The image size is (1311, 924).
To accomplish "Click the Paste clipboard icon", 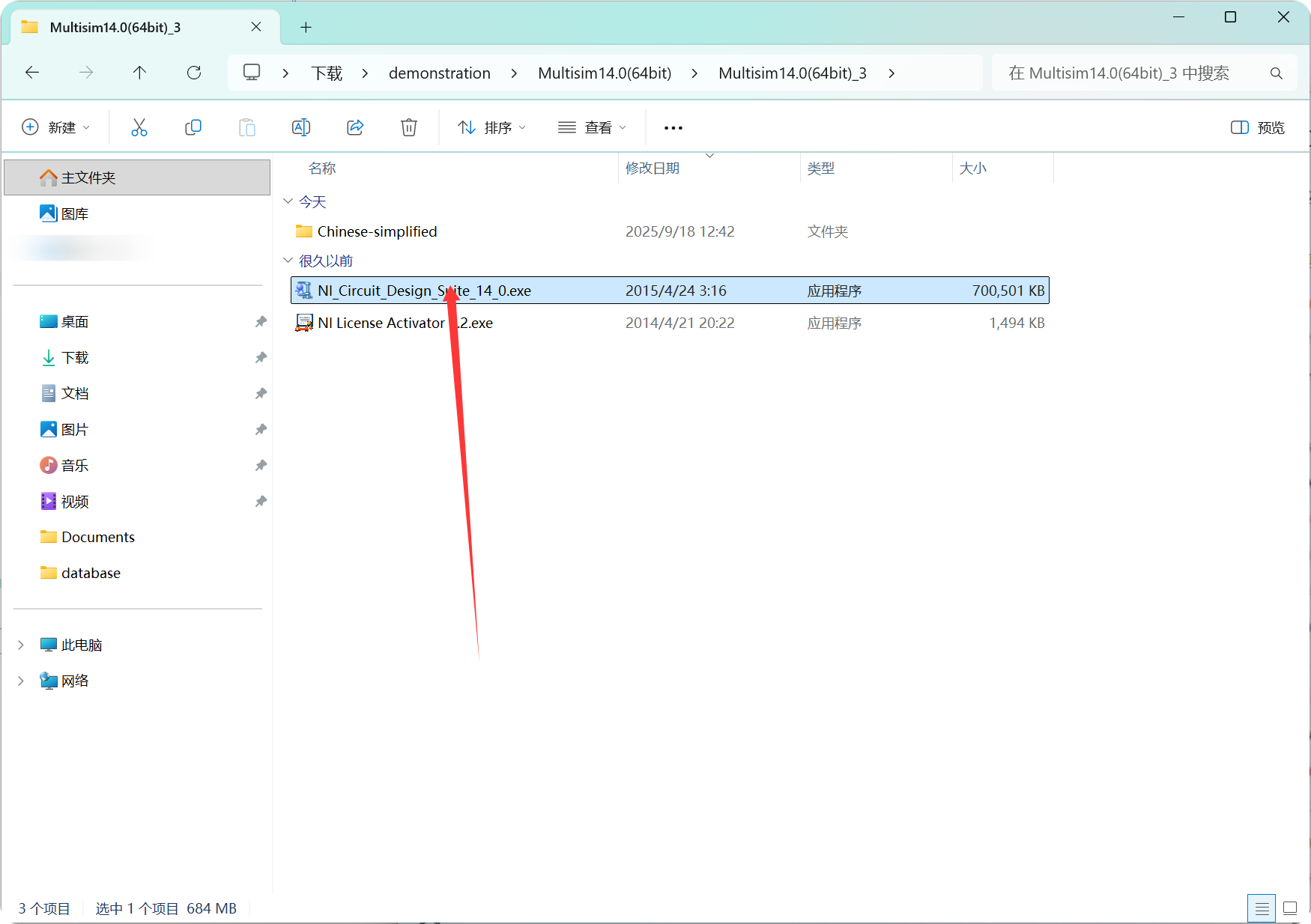I will pos(247,127).
